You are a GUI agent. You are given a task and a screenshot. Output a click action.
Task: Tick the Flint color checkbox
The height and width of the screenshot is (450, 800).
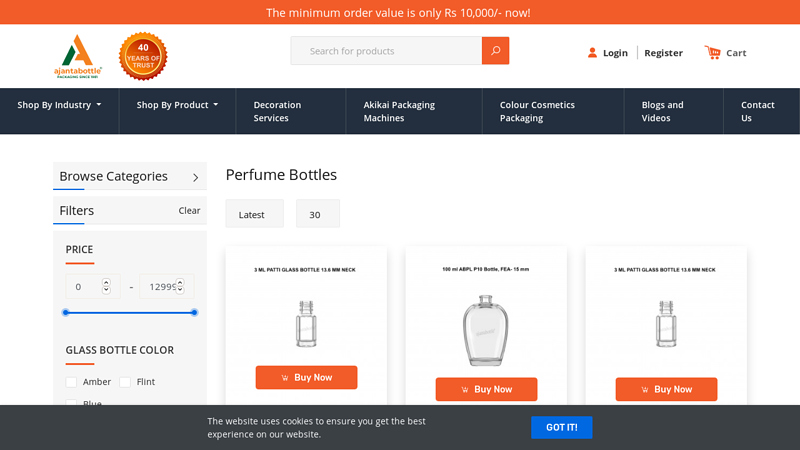point(125,382)
